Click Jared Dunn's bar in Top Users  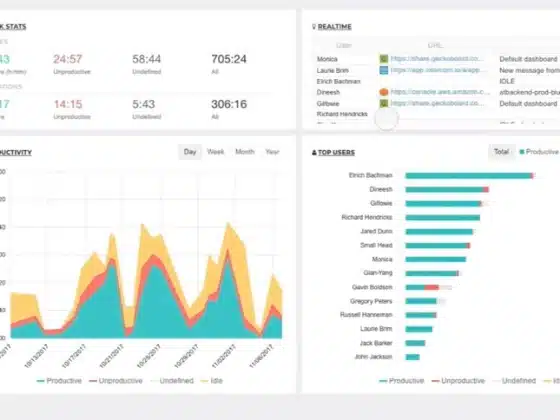click(x=439, y=231)
